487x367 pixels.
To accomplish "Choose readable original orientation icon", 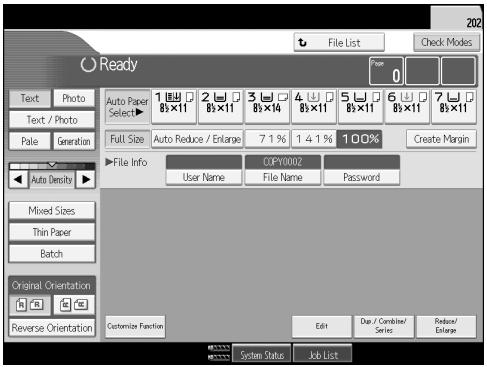I will 30,305.
